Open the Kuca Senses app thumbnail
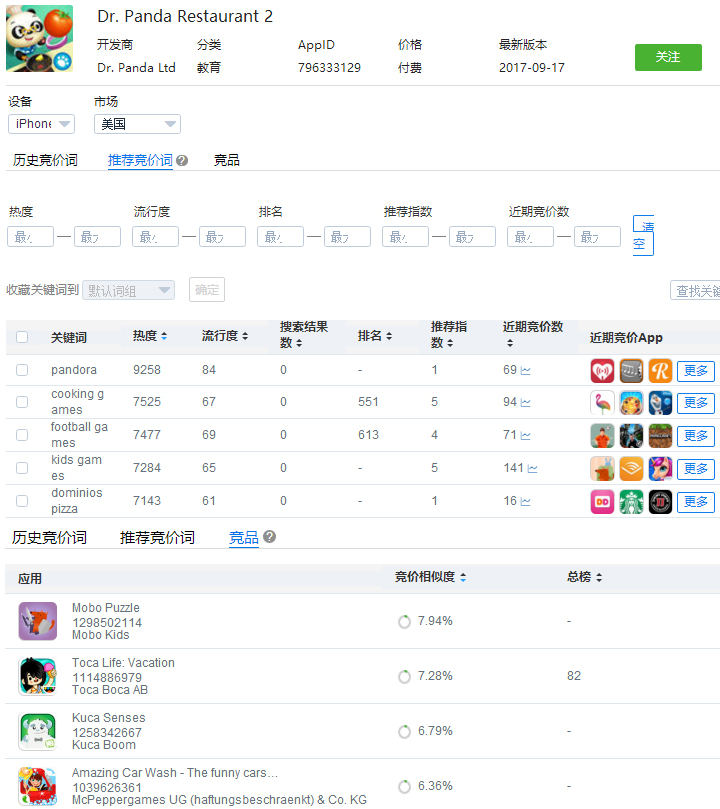Screen dimensions: 720x809 38,731
